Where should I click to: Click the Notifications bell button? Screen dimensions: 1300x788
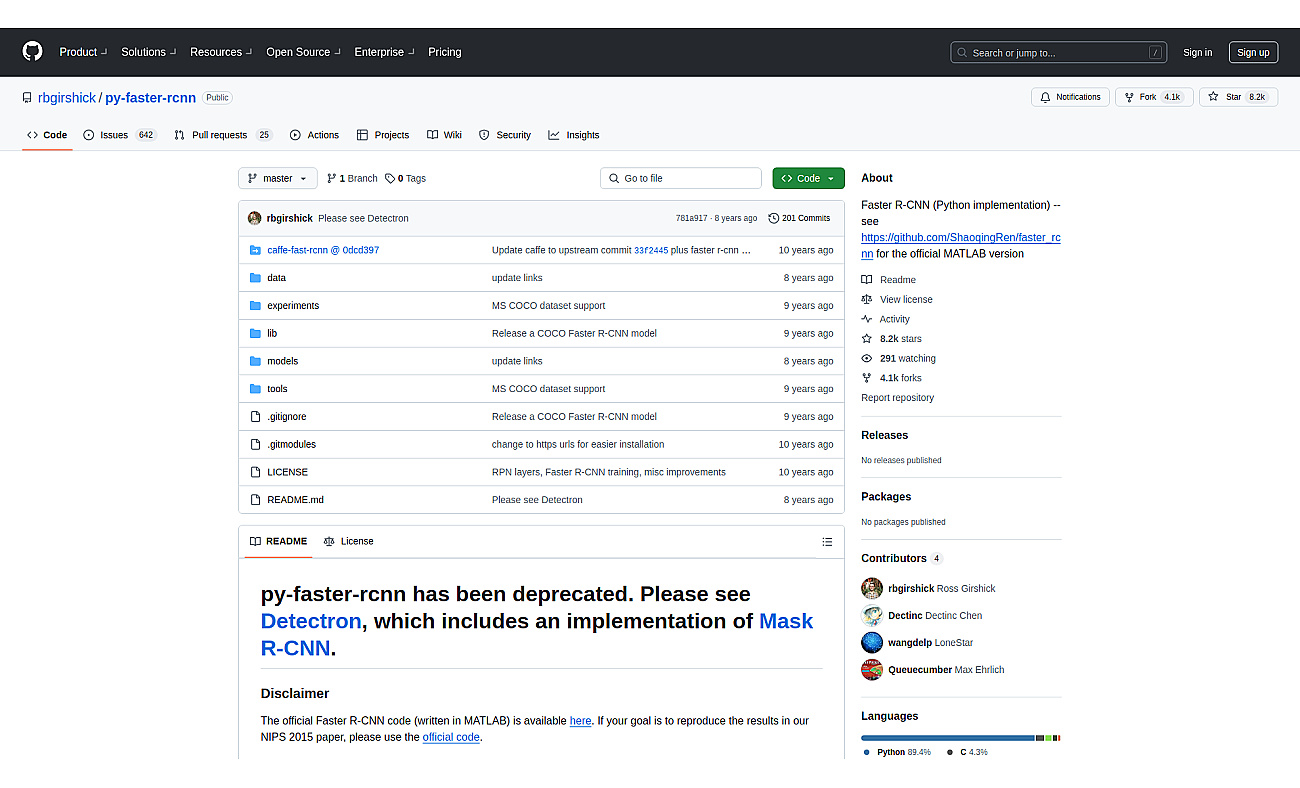click(x=1070, y=97)
